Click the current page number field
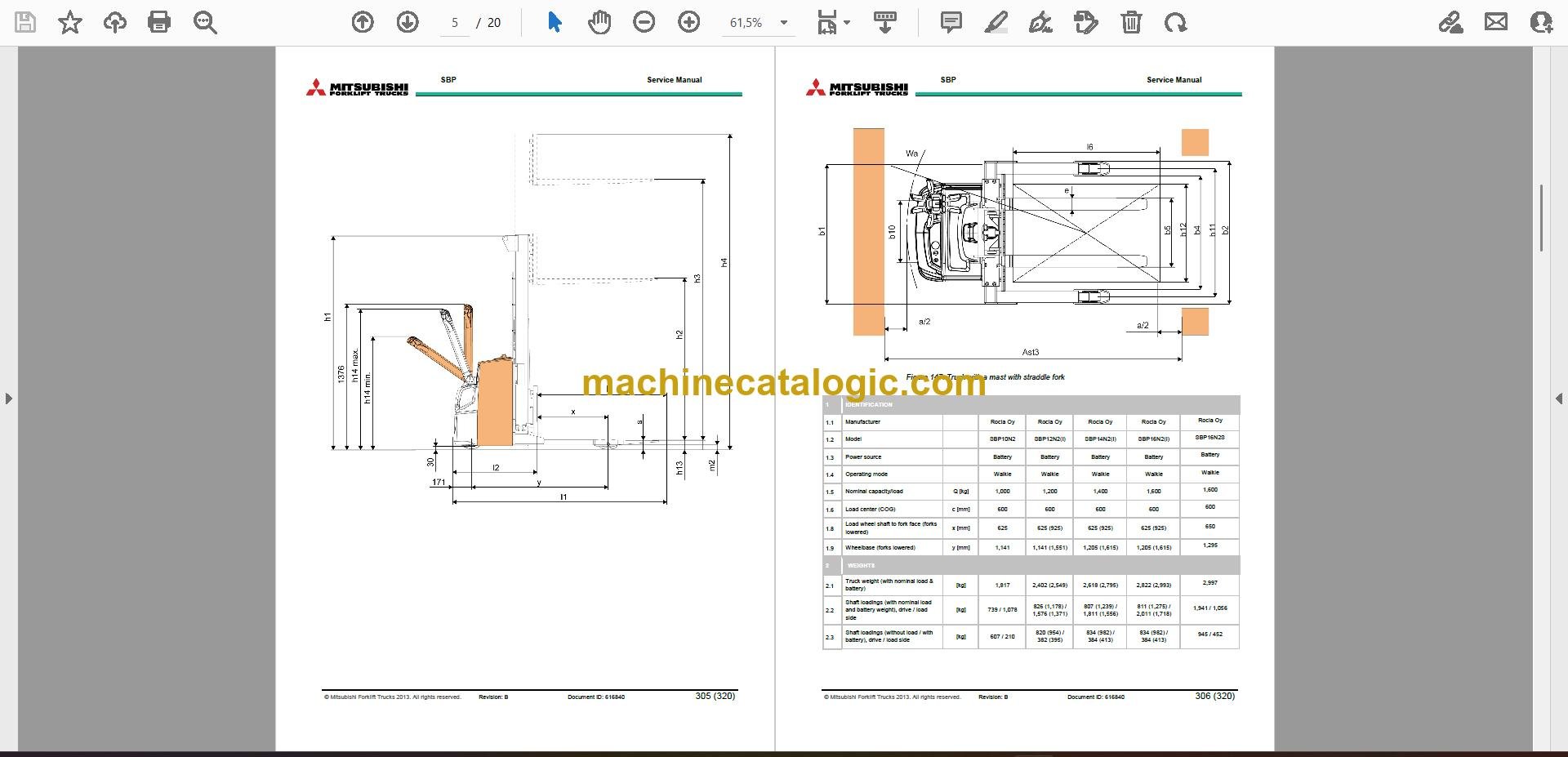Viewport: 1568px width, 757px height. pyautogui.click(x=455, y=23)
